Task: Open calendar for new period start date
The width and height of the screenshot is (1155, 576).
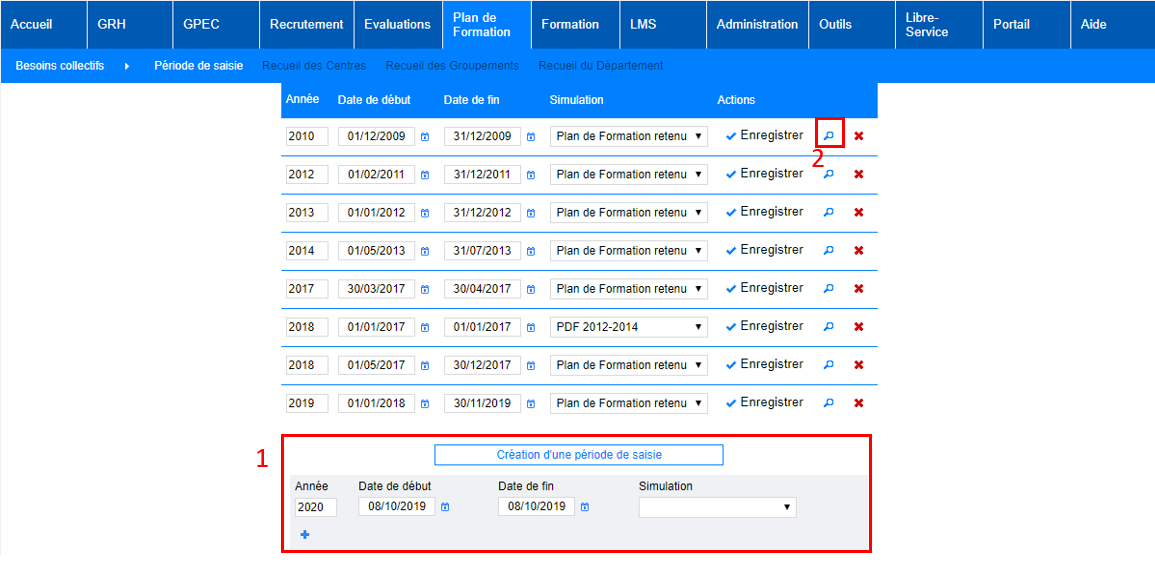Action: 445,507
